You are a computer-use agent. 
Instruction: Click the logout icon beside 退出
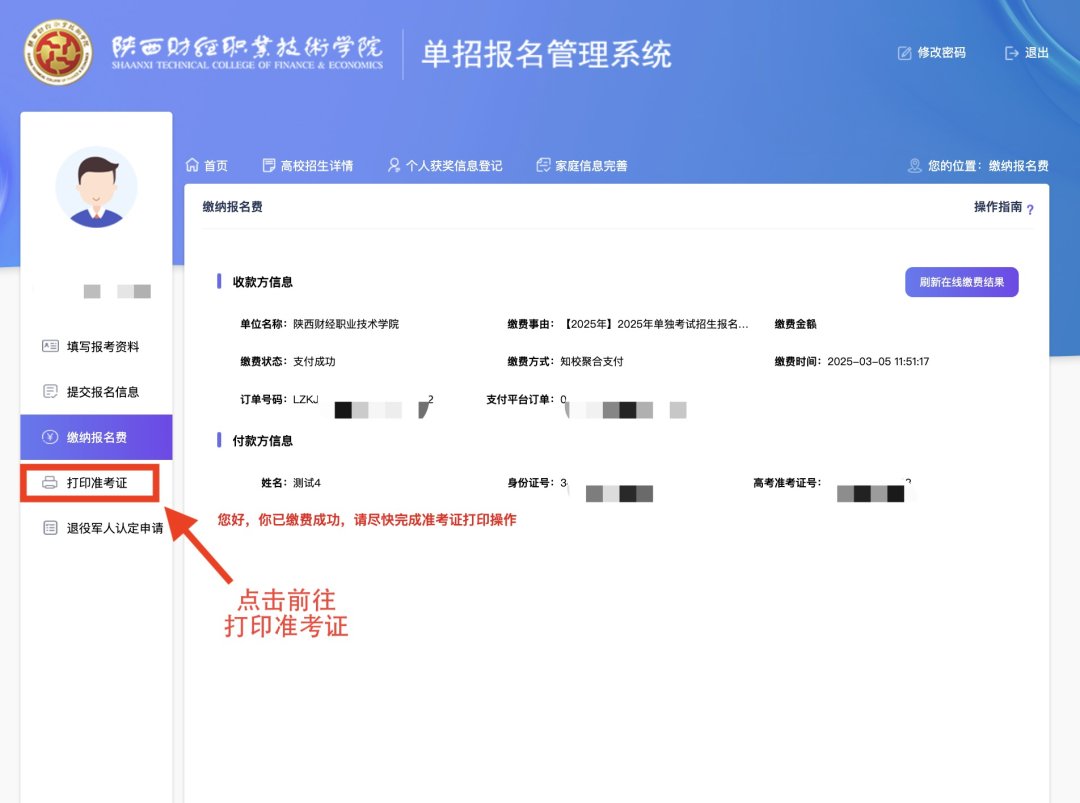1011,53
